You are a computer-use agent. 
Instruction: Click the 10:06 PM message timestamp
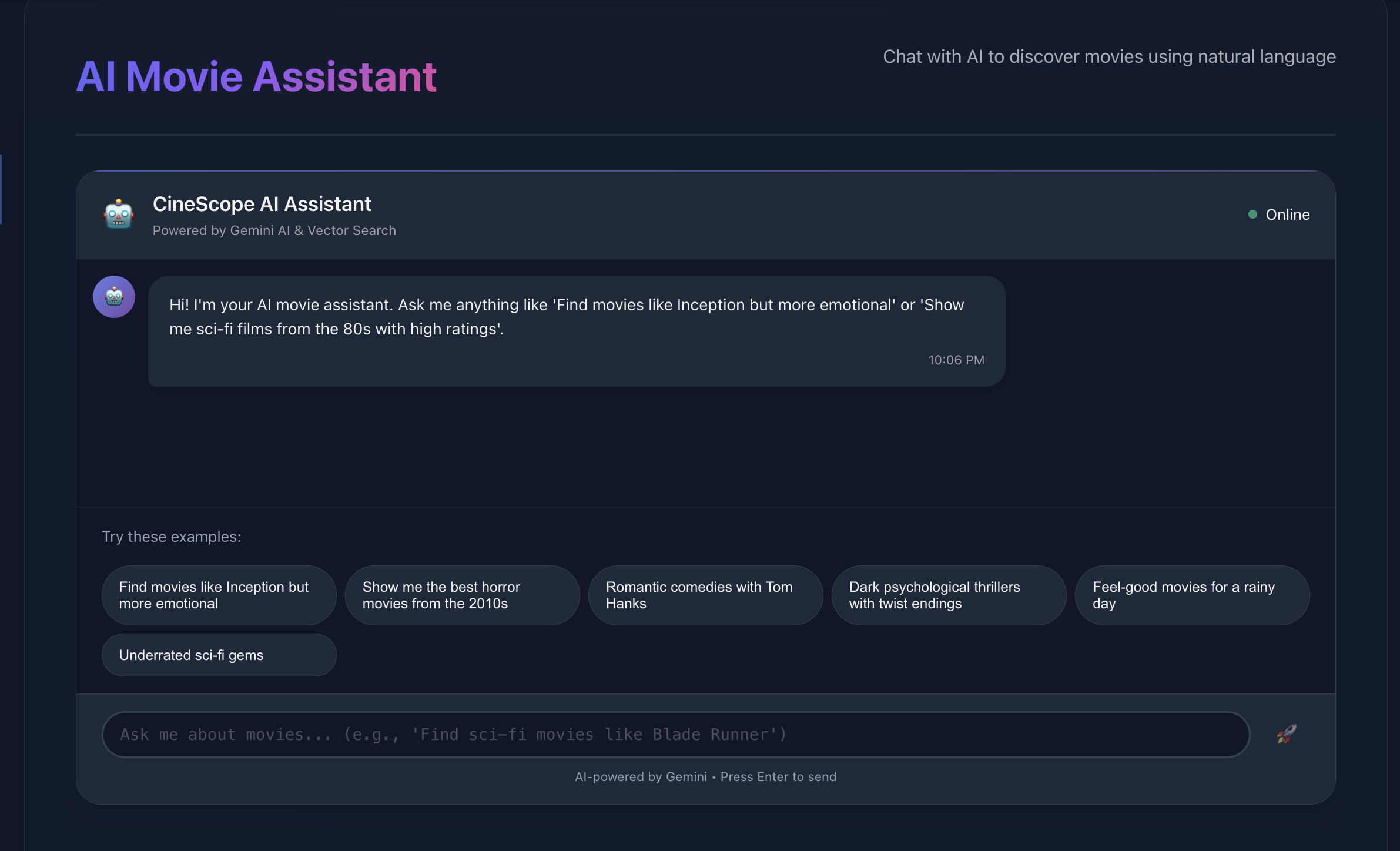956,360
